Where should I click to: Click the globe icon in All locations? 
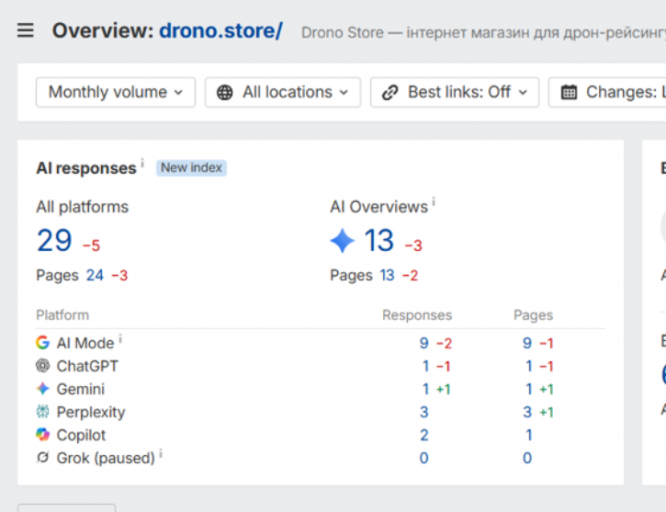coord(225,92)
